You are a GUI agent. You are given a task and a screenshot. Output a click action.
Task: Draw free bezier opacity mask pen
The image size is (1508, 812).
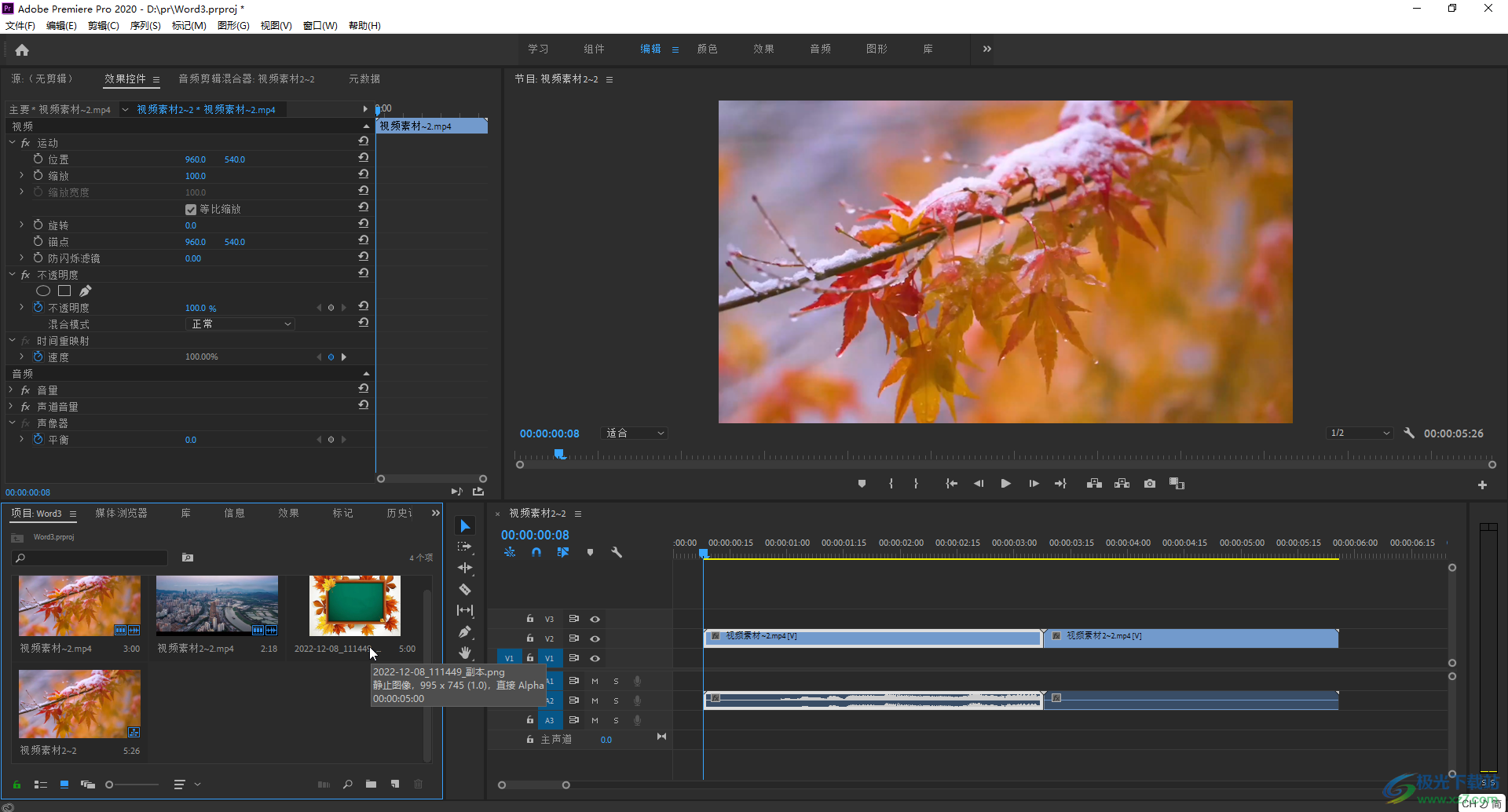pyautogui.click(x=85, y=291)
